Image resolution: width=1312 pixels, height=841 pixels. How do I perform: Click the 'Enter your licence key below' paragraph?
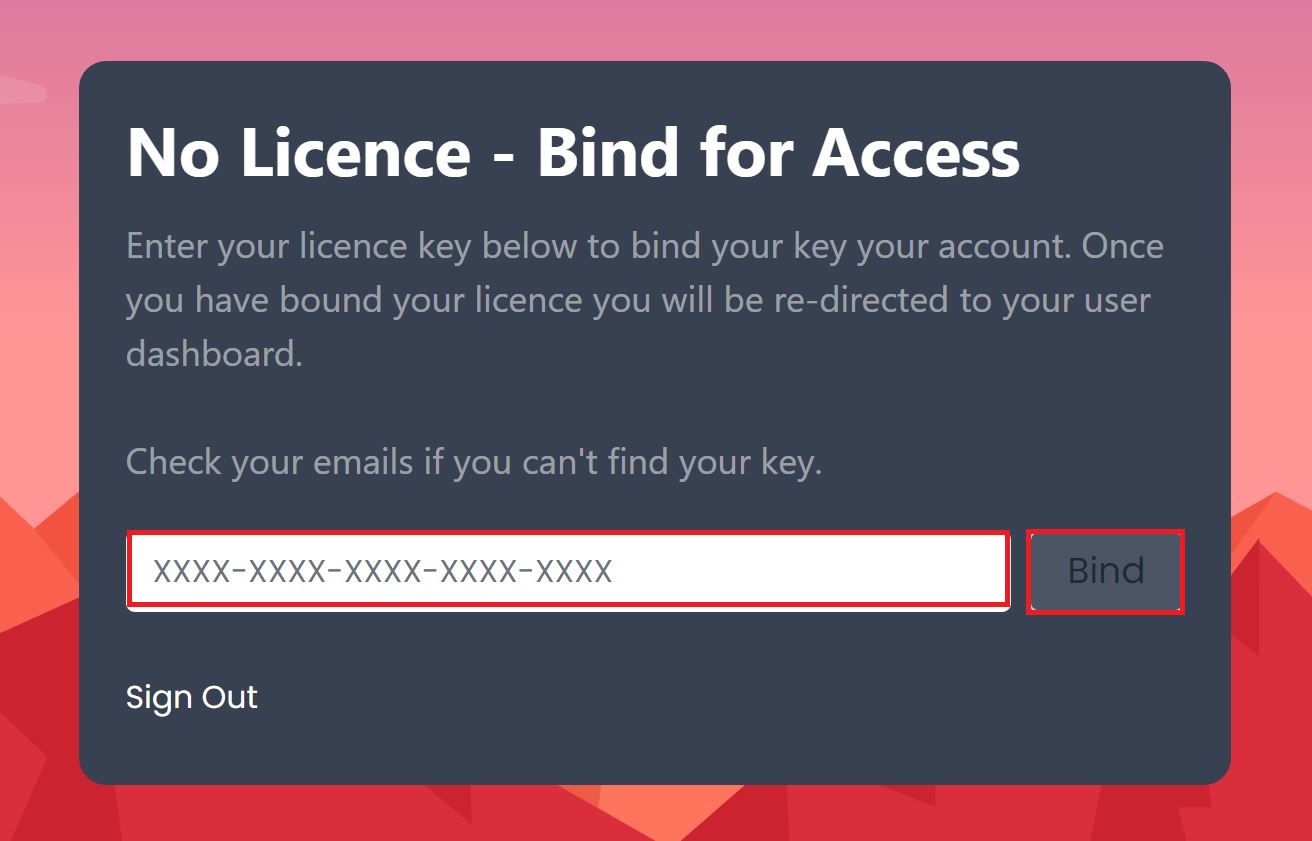[x=644, y=300]
